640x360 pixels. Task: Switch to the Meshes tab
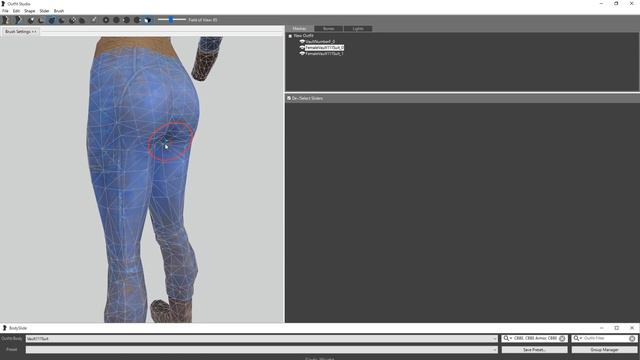click(x=300, y=29)
